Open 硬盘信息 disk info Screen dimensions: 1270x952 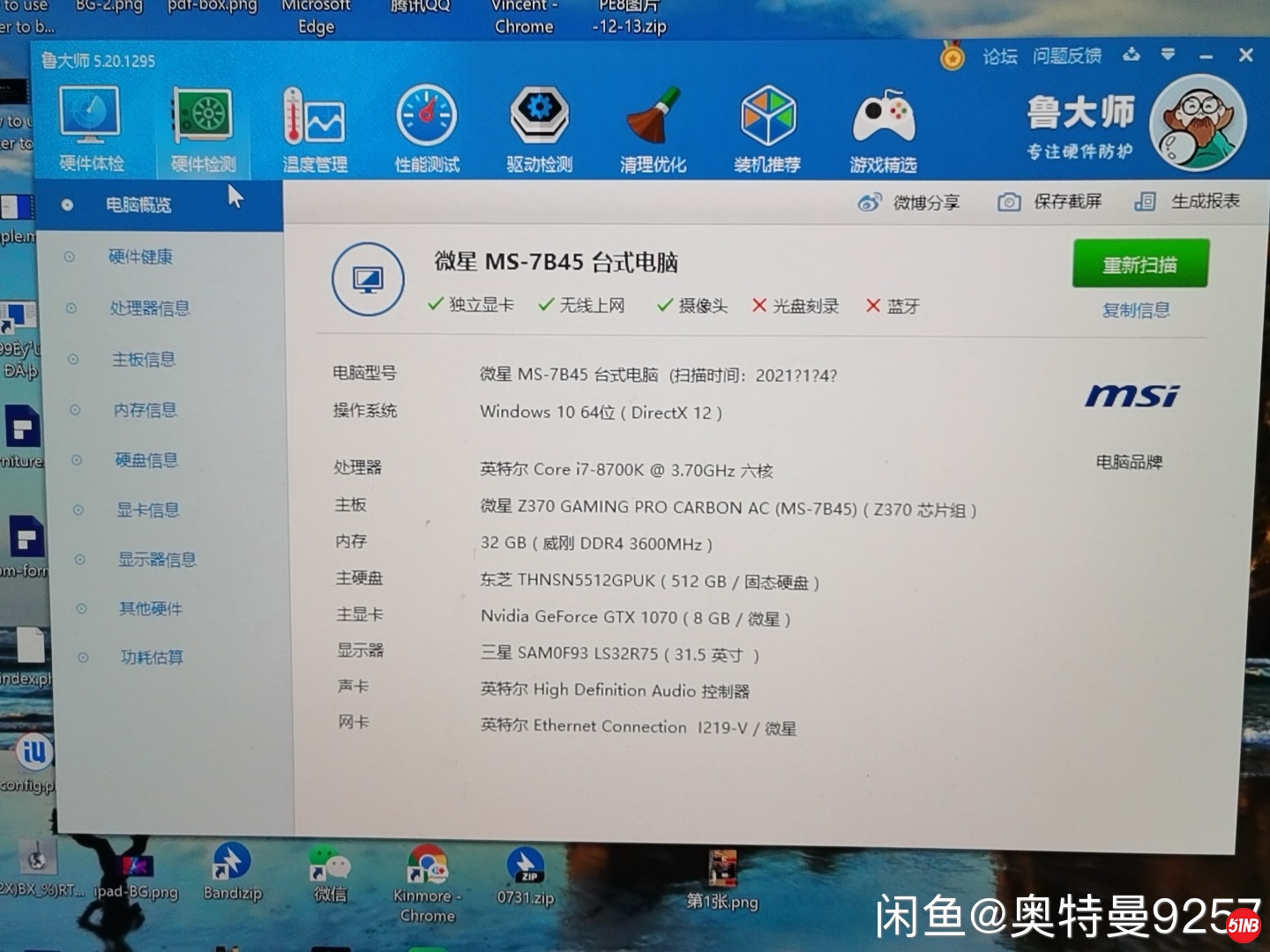click(x=146, y=460)
